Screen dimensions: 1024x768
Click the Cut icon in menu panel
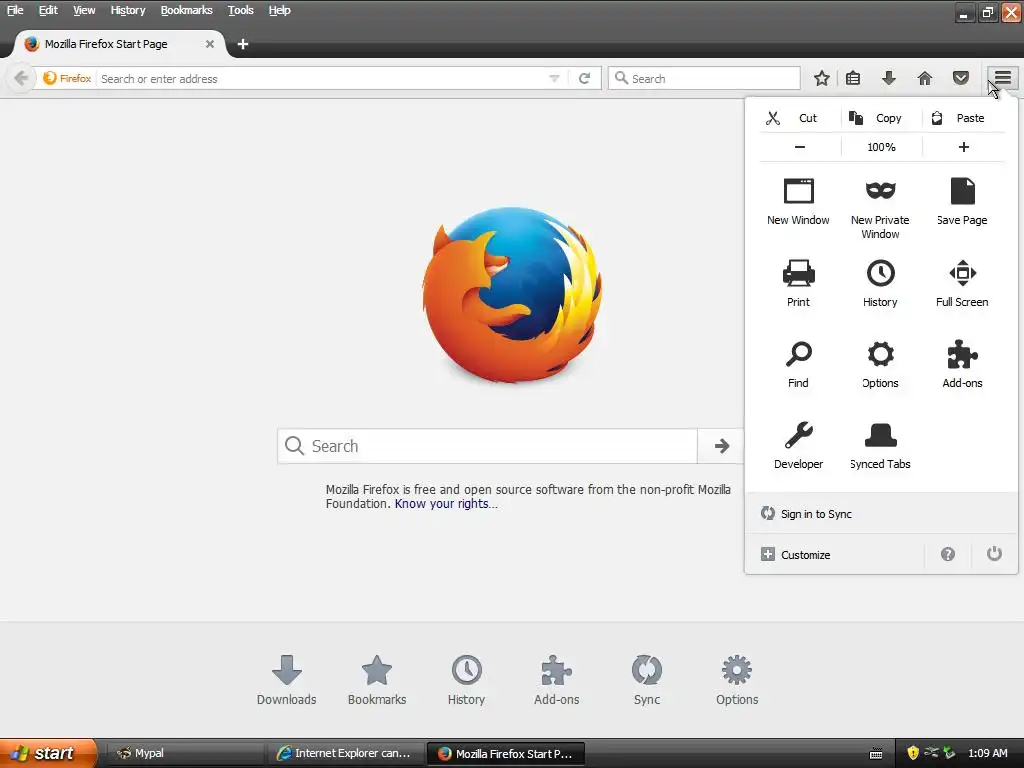tap(773, 118)
